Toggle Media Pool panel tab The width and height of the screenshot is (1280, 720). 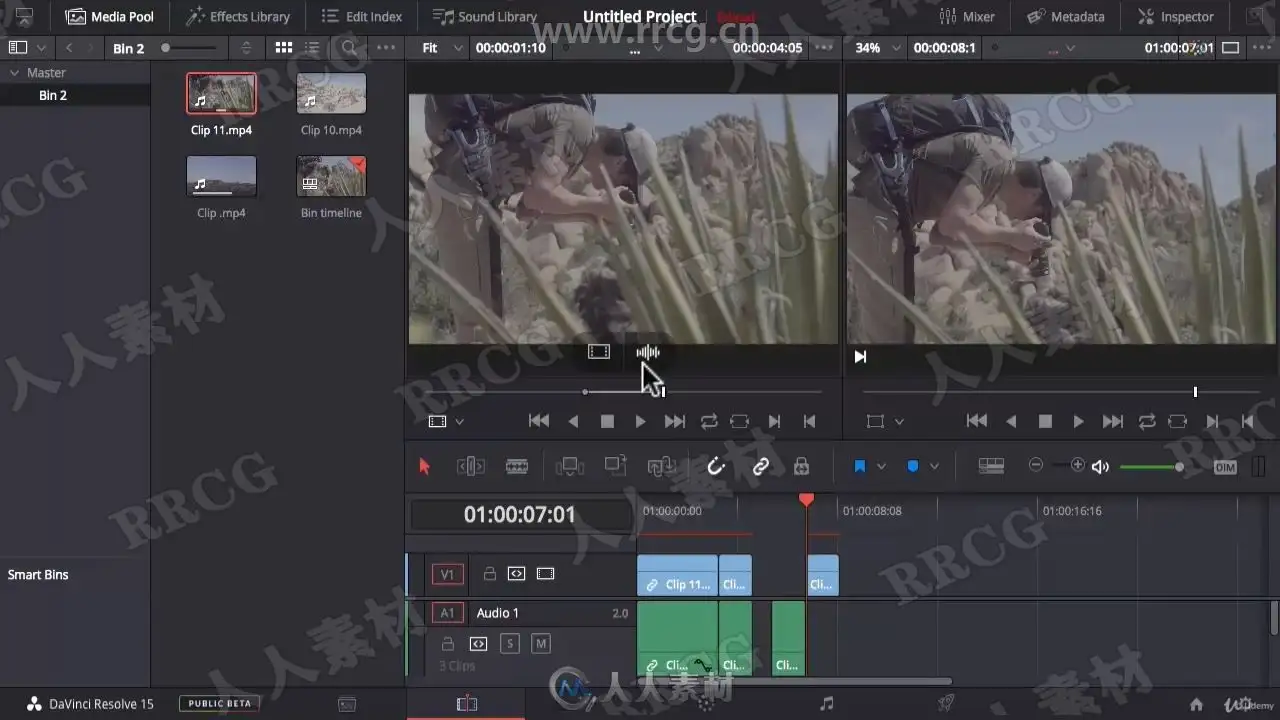point(110,16)
